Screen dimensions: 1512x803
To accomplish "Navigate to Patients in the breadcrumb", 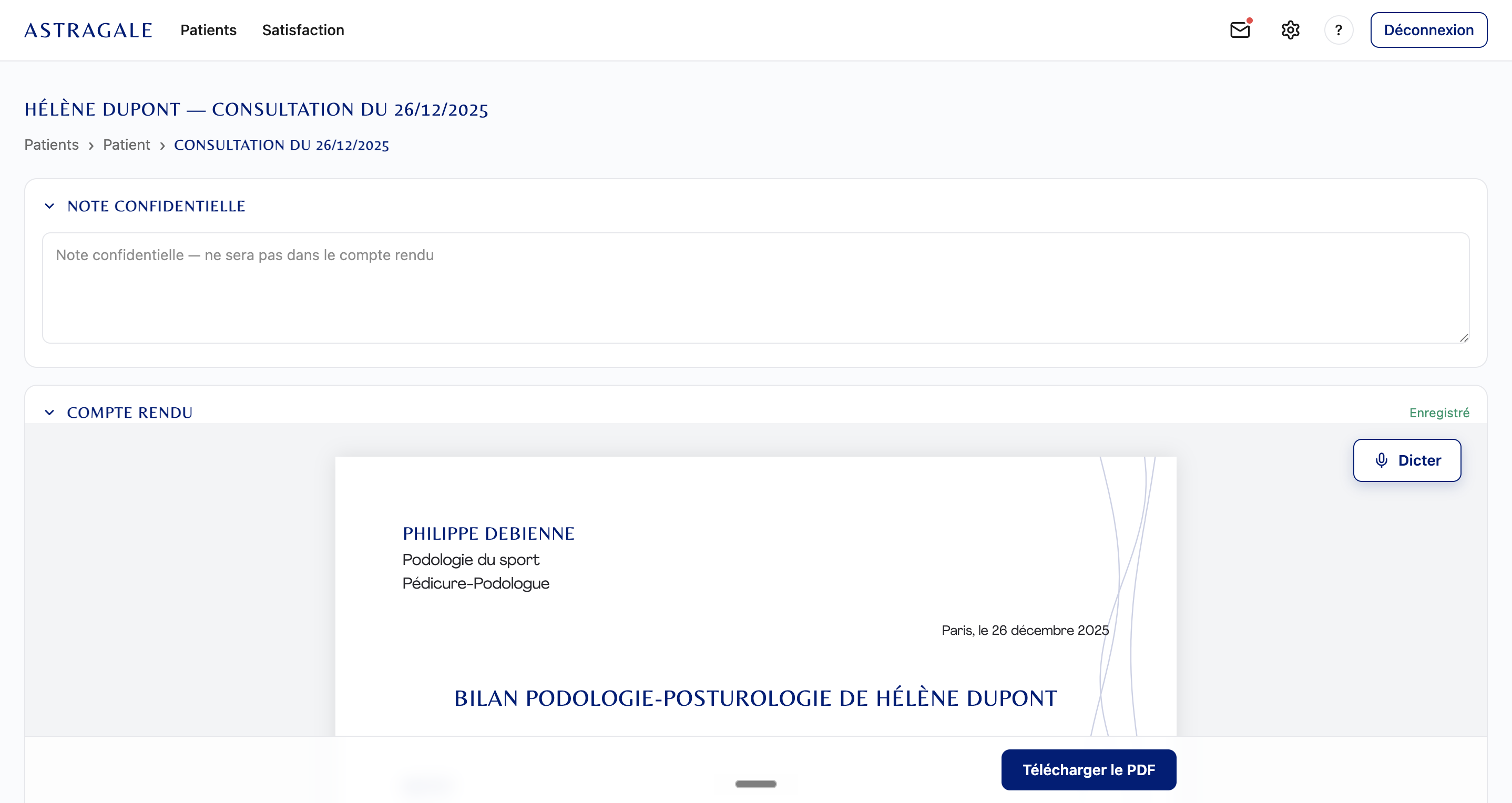I will 52,145.
